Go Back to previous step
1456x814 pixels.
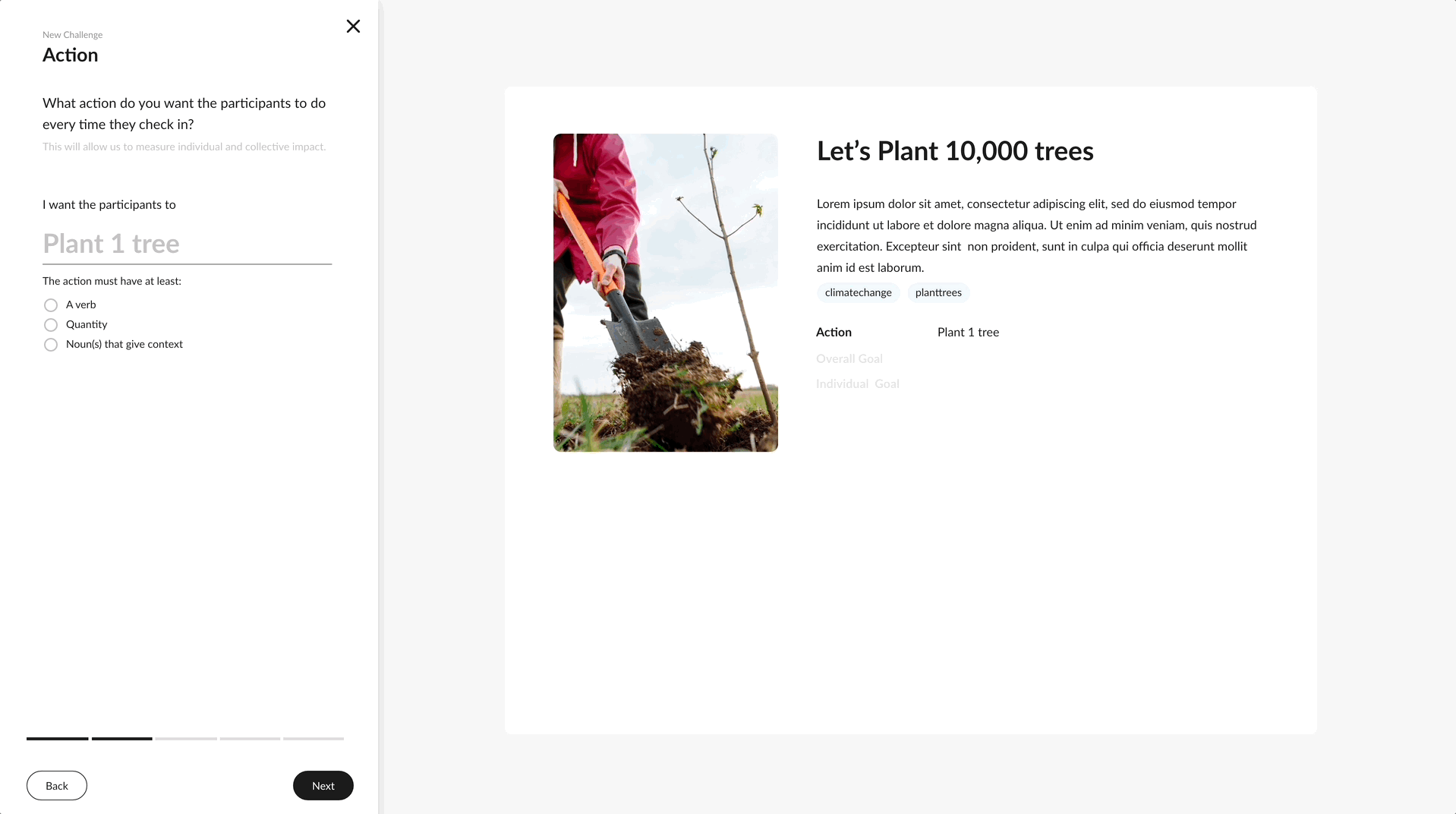click(57, 785)
